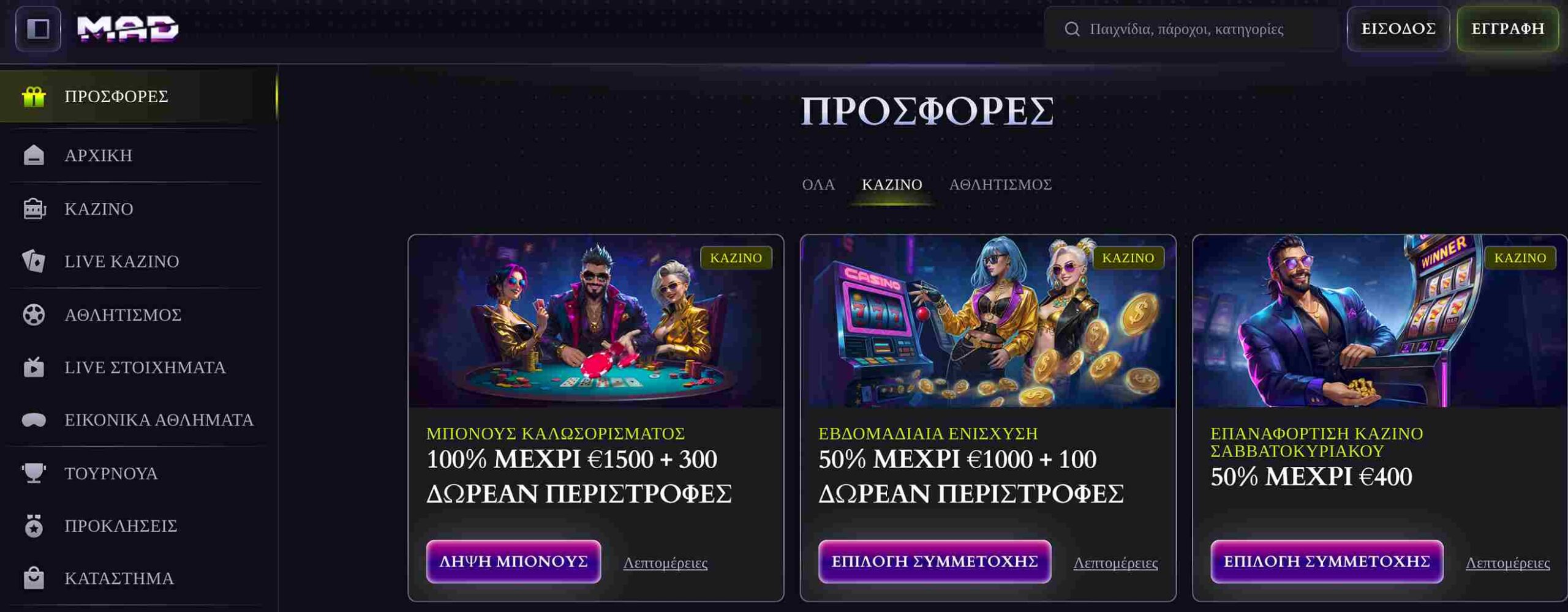Image resolution: width=1568 pixels, height=612 pixels.
Task: Open the ΚΑΤΑΣΤΗΜΑ shopping bag icon
Action: (x=34, y=578)
